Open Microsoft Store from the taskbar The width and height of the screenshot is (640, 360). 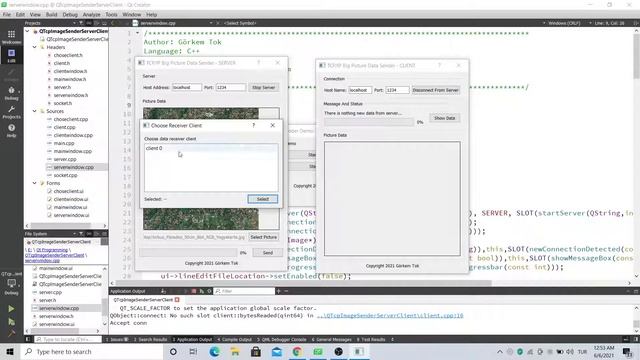256,351
